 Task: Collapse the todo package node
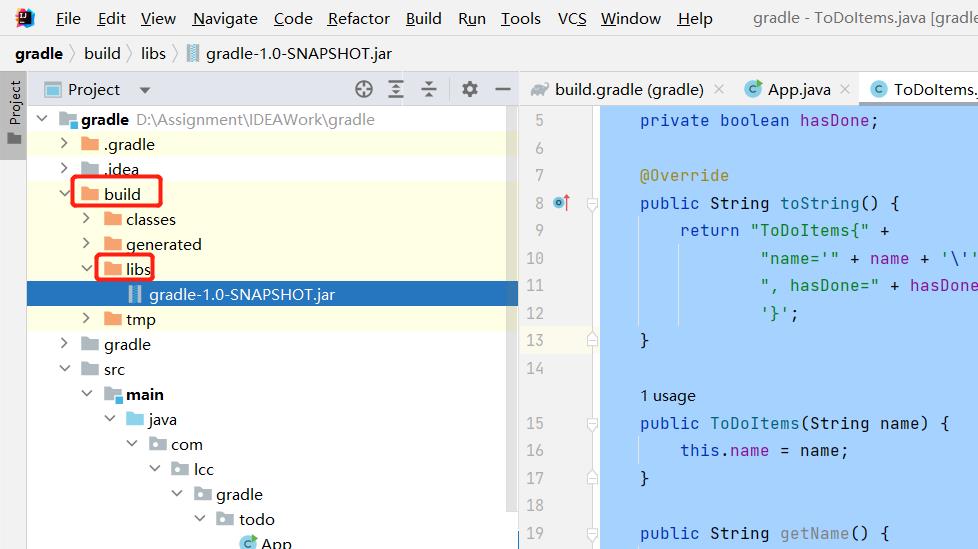click(x=200, y=518)
